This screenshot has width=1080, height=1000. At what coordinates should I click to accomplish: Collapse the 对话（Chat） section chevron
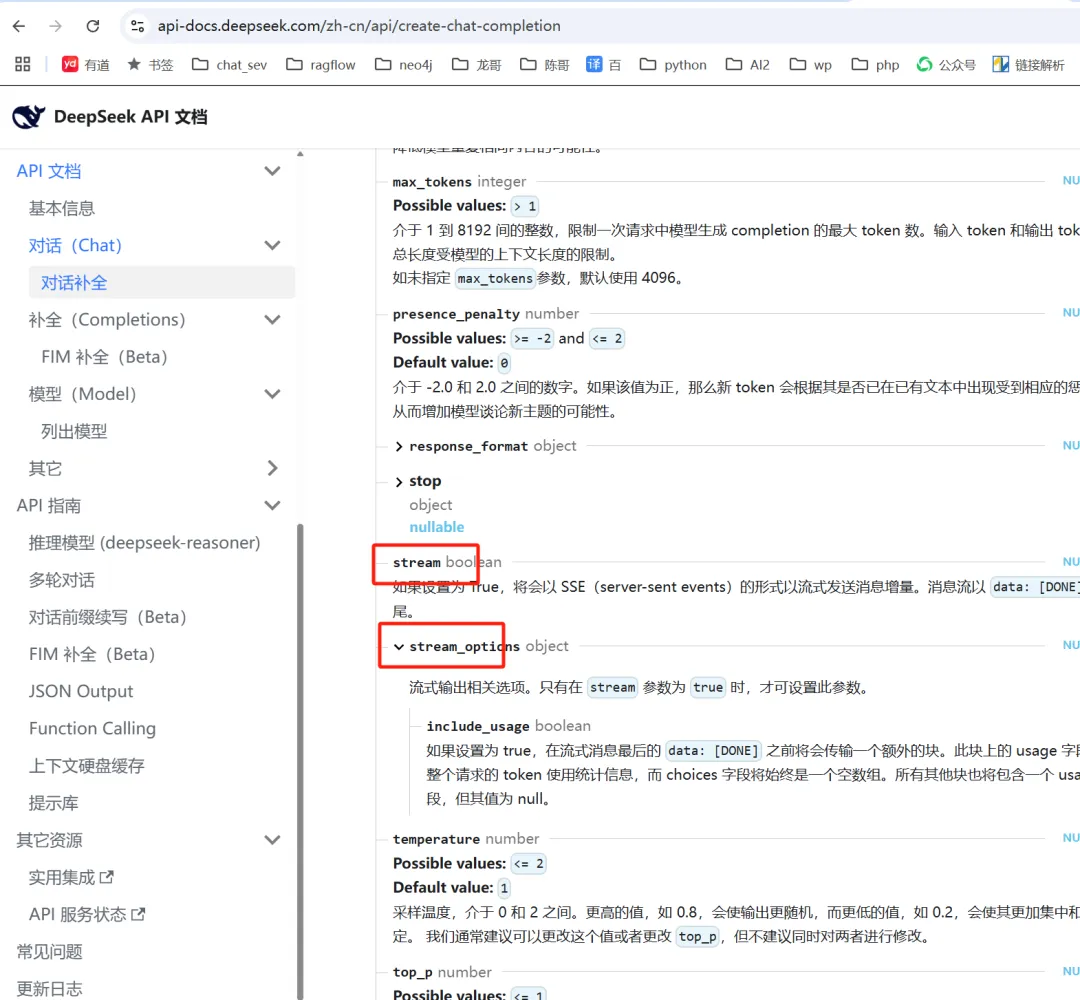point(273,245)
